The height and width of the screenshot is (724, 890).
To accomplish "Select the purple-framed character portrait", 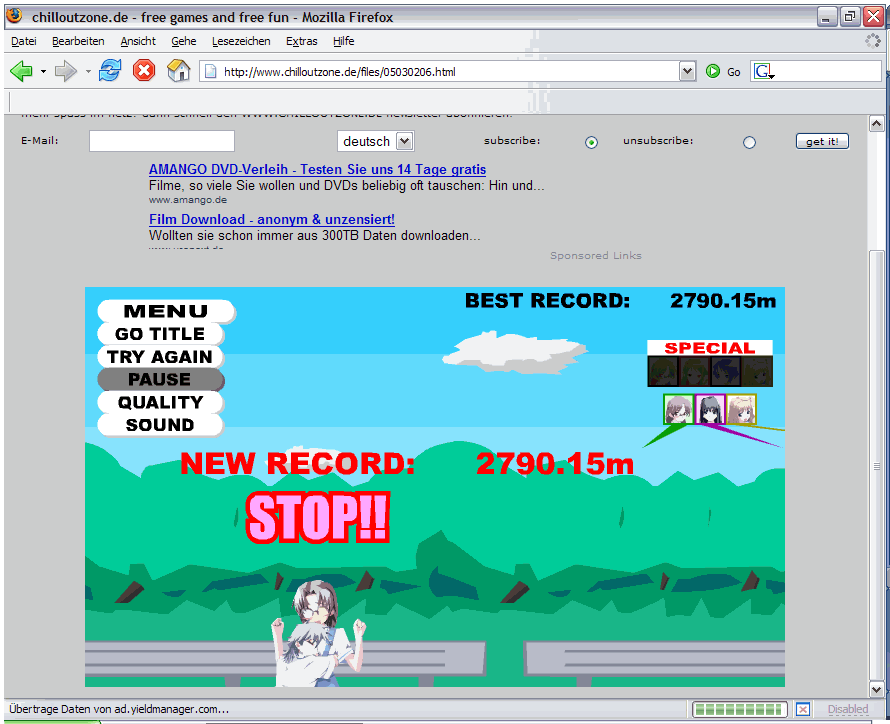I will click(x=710, y=409).
